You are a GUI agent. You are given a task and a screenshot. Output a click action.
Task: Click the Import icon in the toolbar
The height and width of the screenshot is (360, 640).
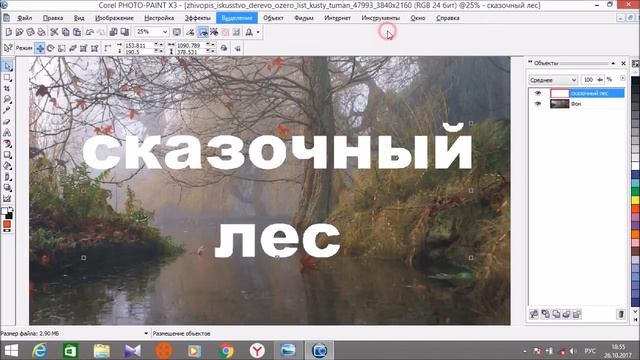point(113,32)
